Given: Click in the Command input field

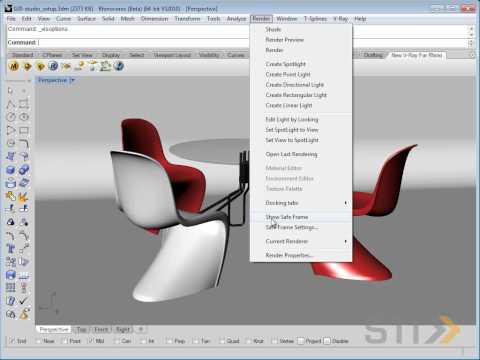Looking at the screenshot, I should pos(237,43).
